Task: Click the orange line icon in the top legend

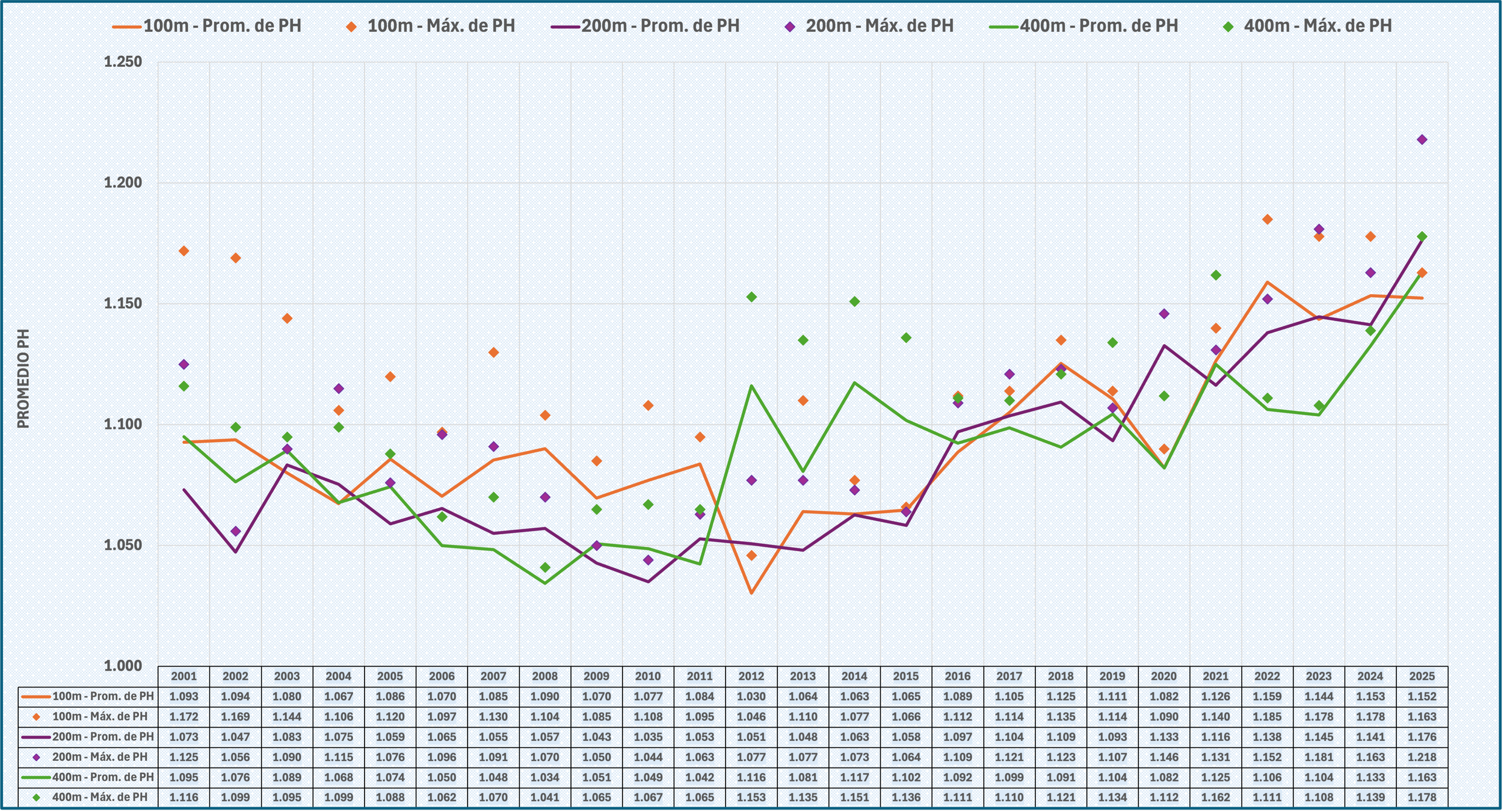Action: tap(127, 26)
